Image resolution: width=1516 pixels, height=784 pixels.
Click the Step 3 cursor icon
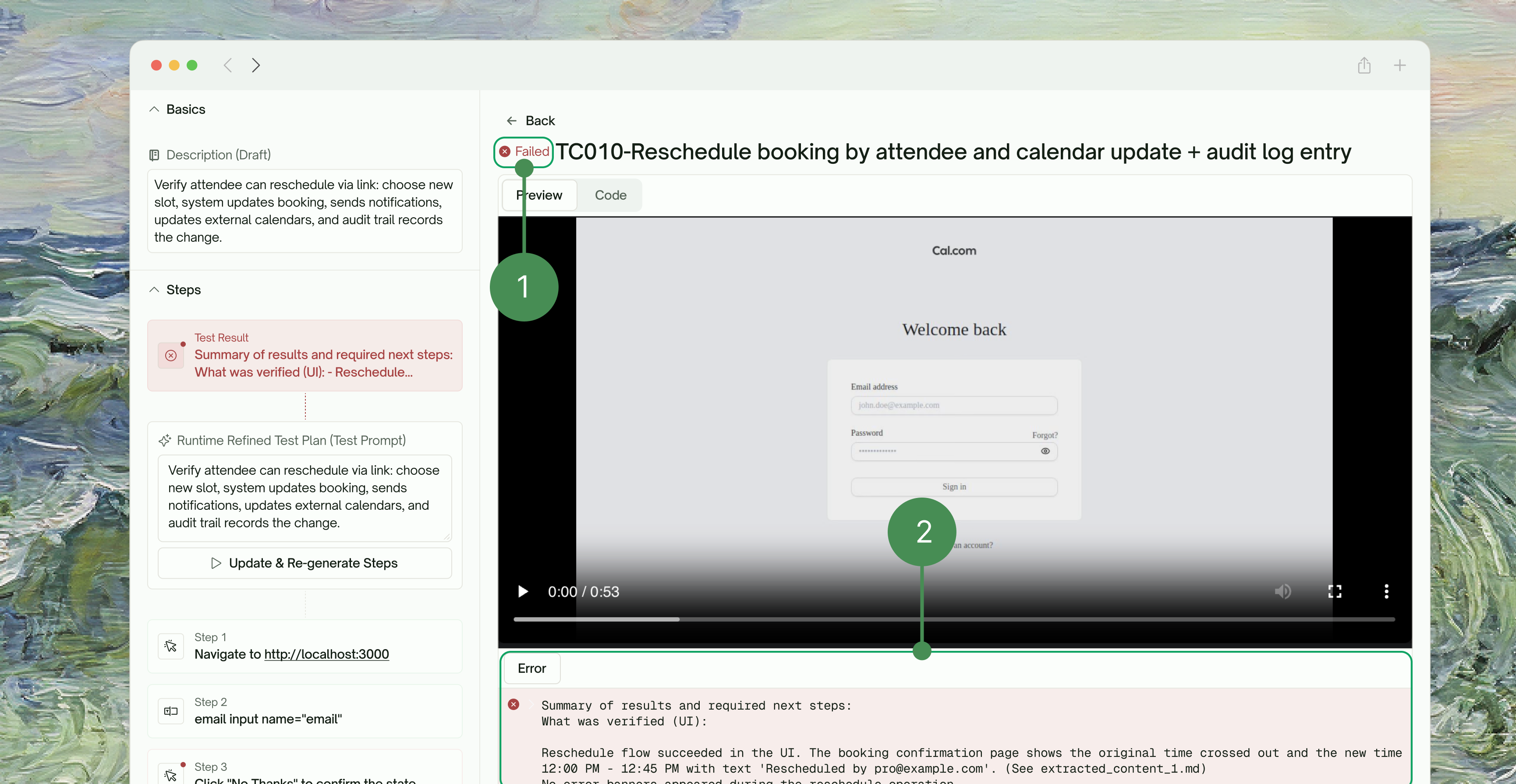171,775
